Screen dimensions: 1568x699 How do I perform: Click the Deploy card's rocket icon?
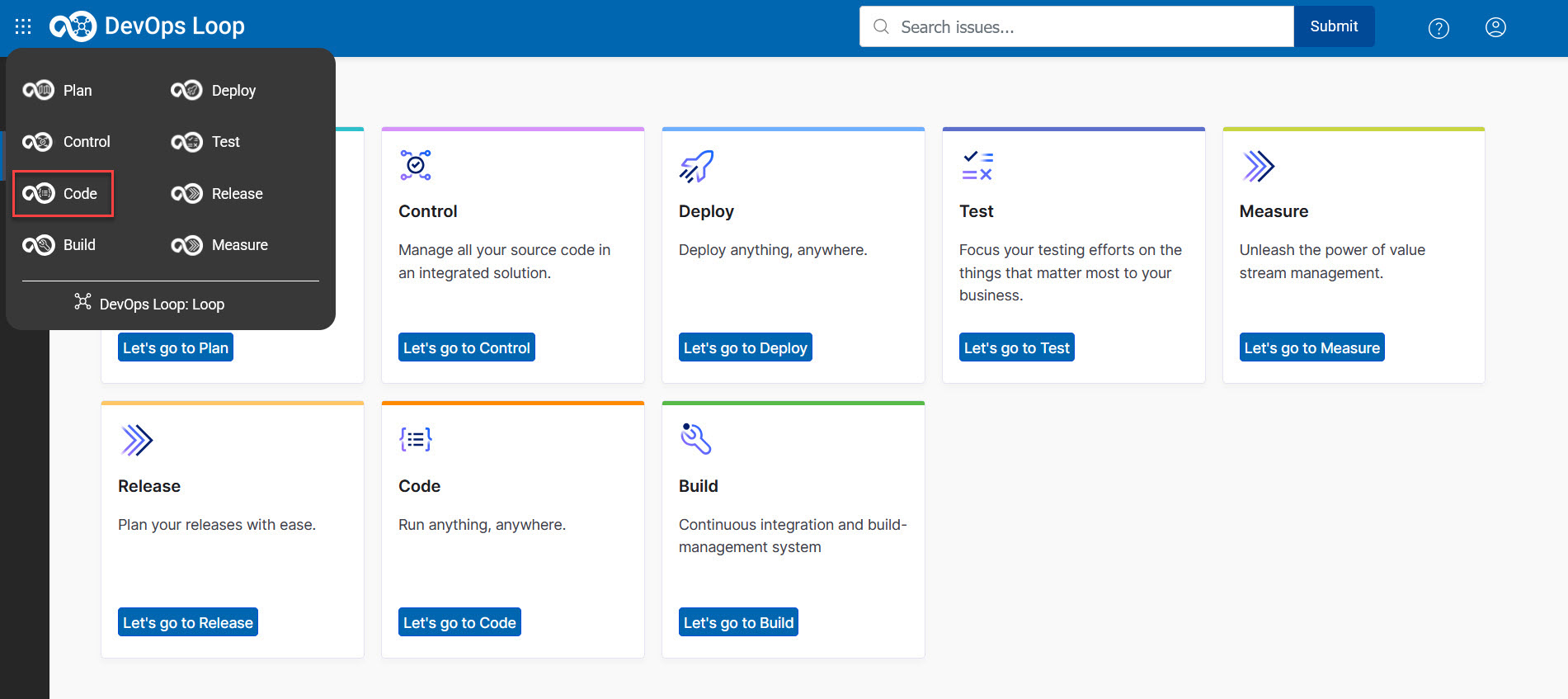tap(696, 166)
